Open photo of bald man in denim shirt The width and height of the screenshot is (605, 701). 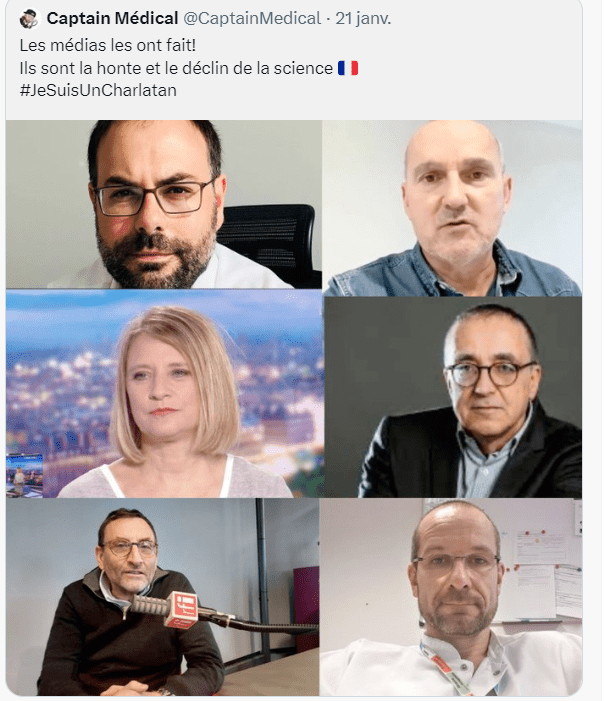tap(453, 208)
